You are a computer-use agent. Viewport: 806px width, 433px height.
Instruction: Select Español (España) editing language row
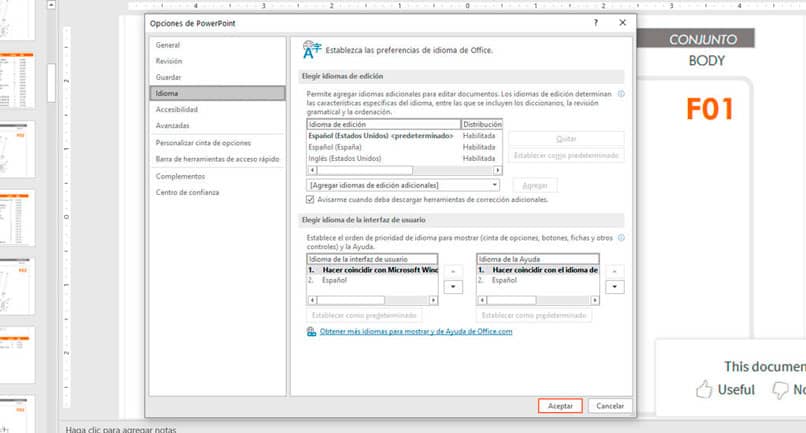pos(404,147)
